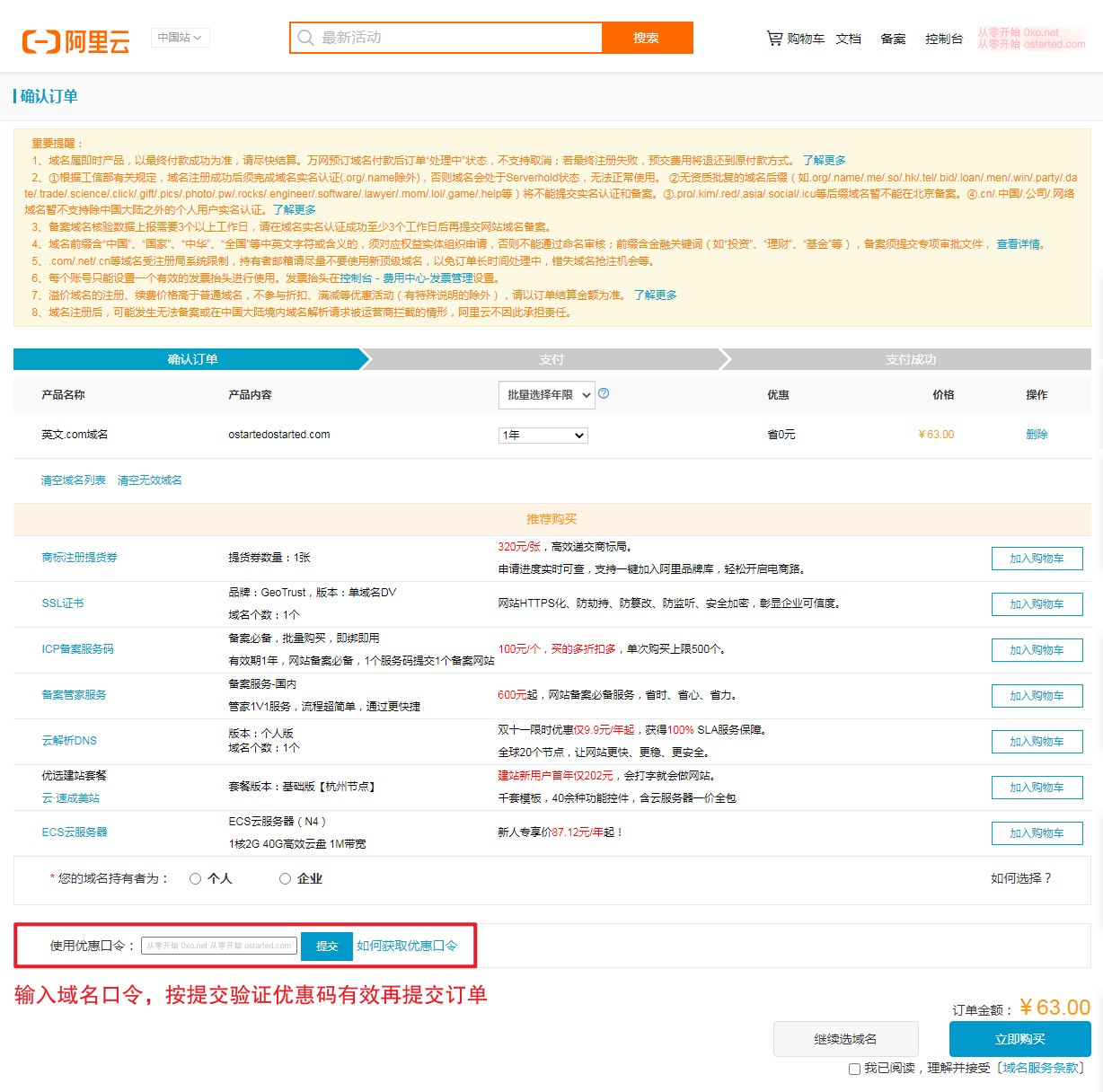Open the 1年 duration dropdown
The height and width of the screenshot is (1092, 1103).
click(543, 436)
